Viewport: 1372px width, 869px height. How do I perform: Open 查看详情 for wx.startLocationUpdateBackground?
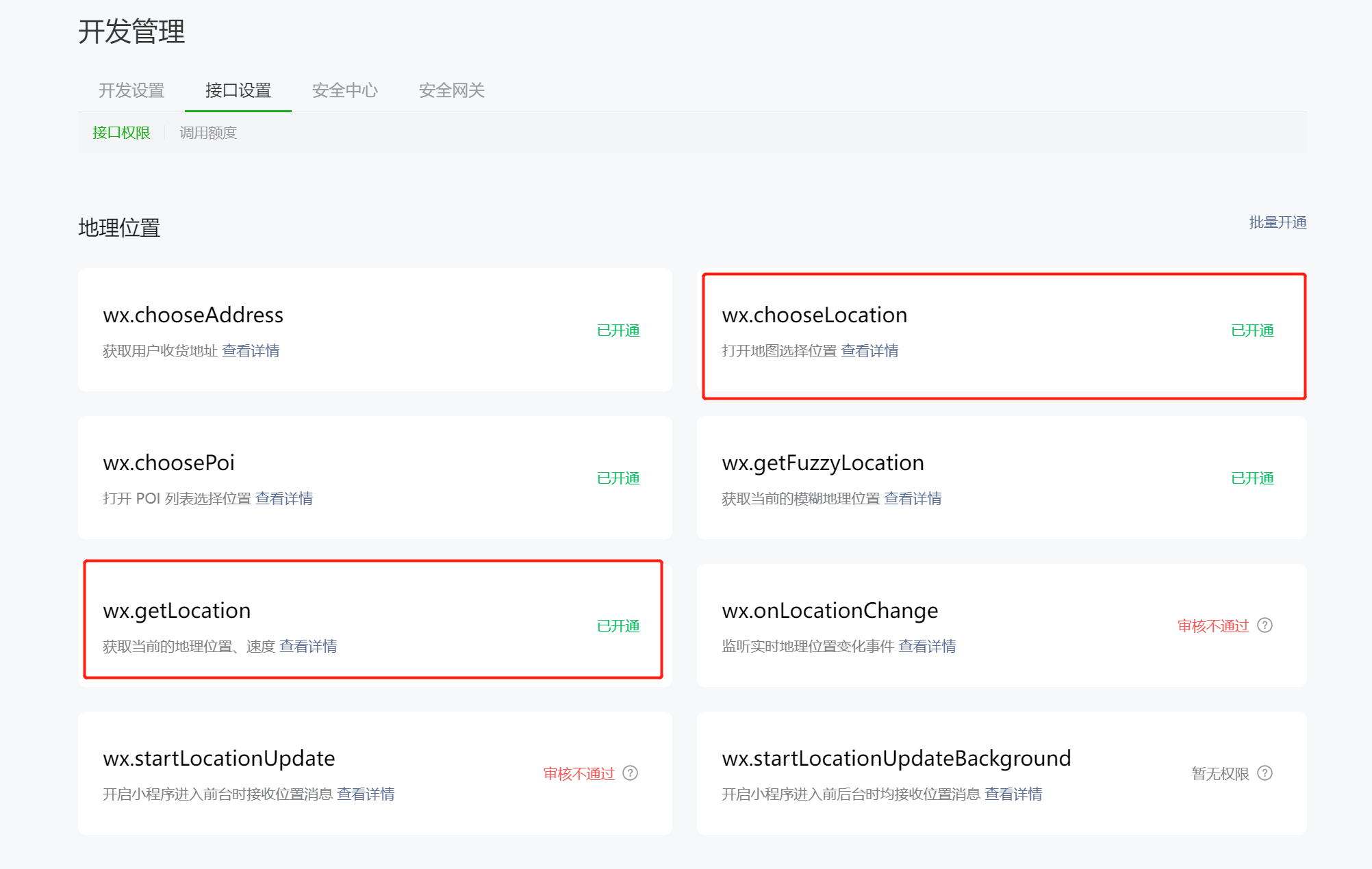tap(1013, 794)
